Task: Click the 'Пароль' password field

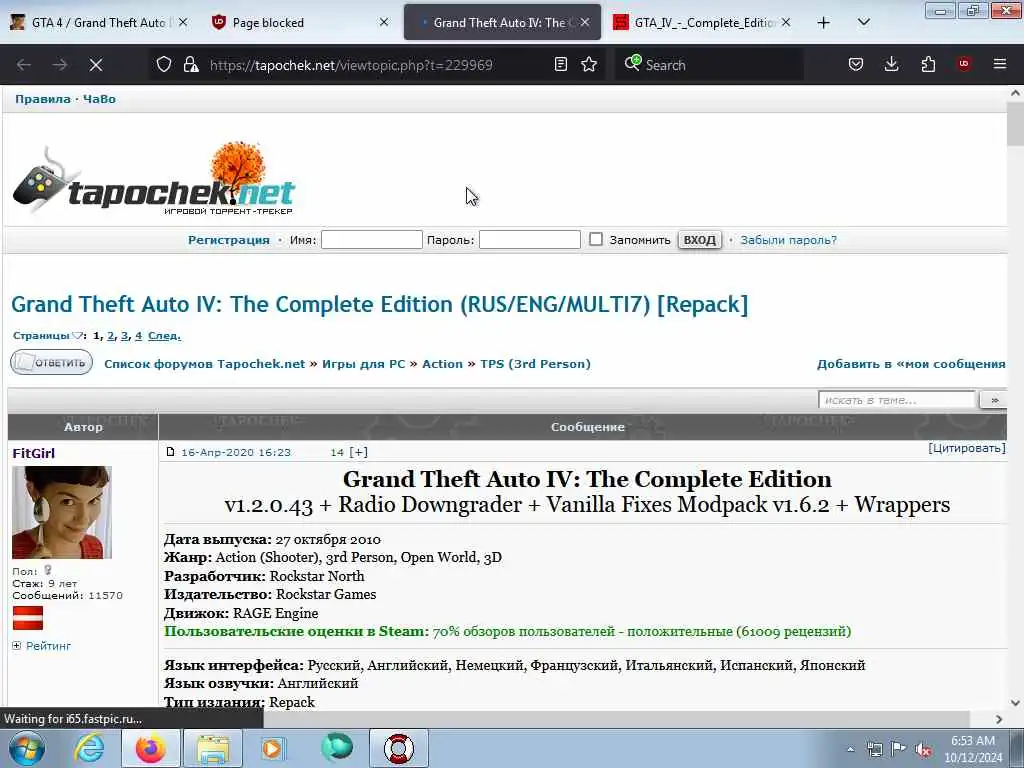Action: coord(530,240)
